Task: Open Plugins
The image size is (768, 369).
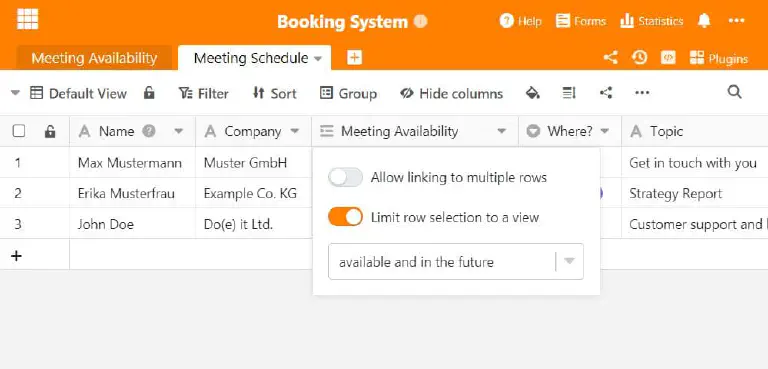Action: coord(719,58)
